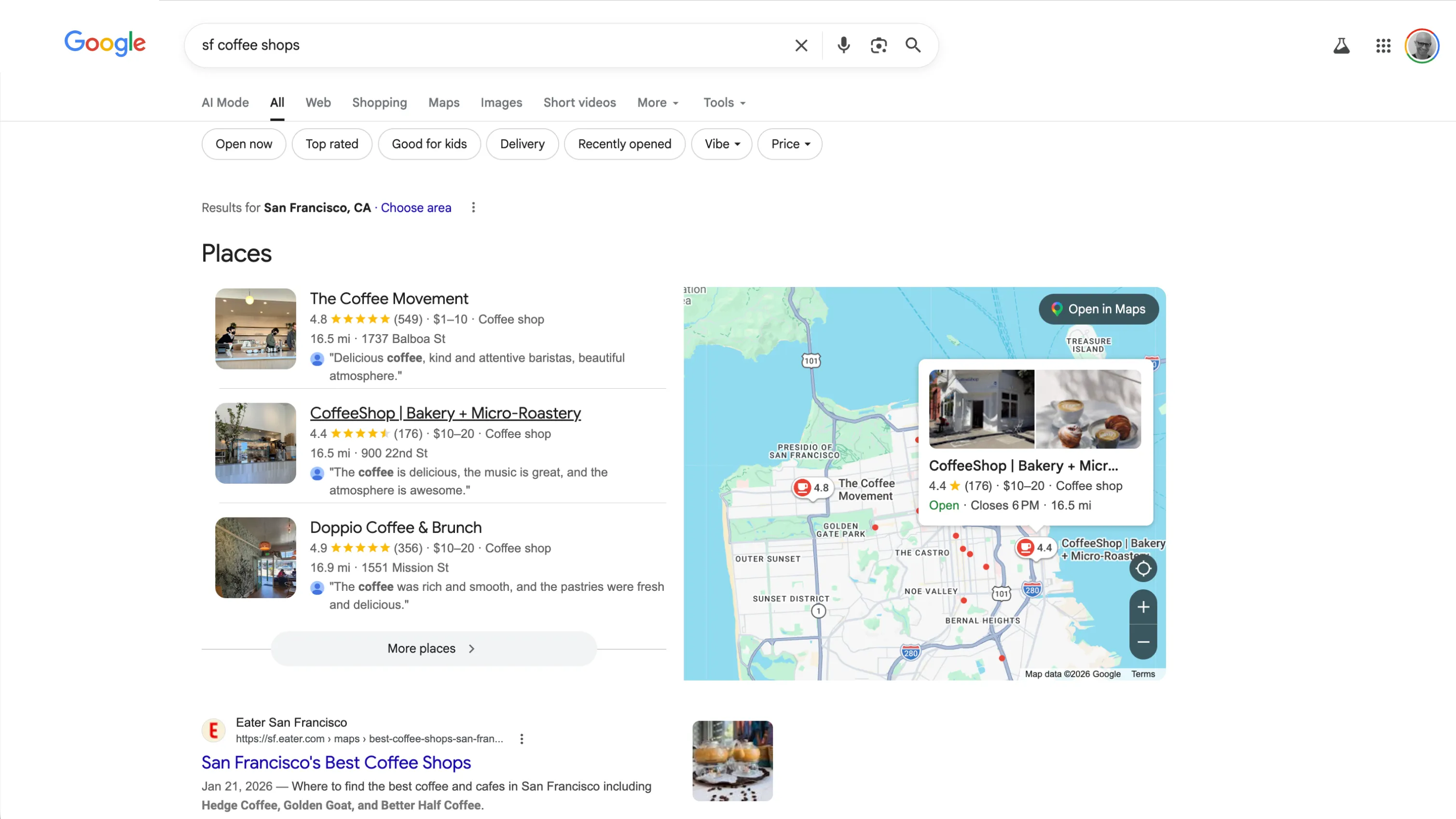Click the map's my-location target icon
The height and width of the screenshot is (819, 1456).
tap(1143, 569)
